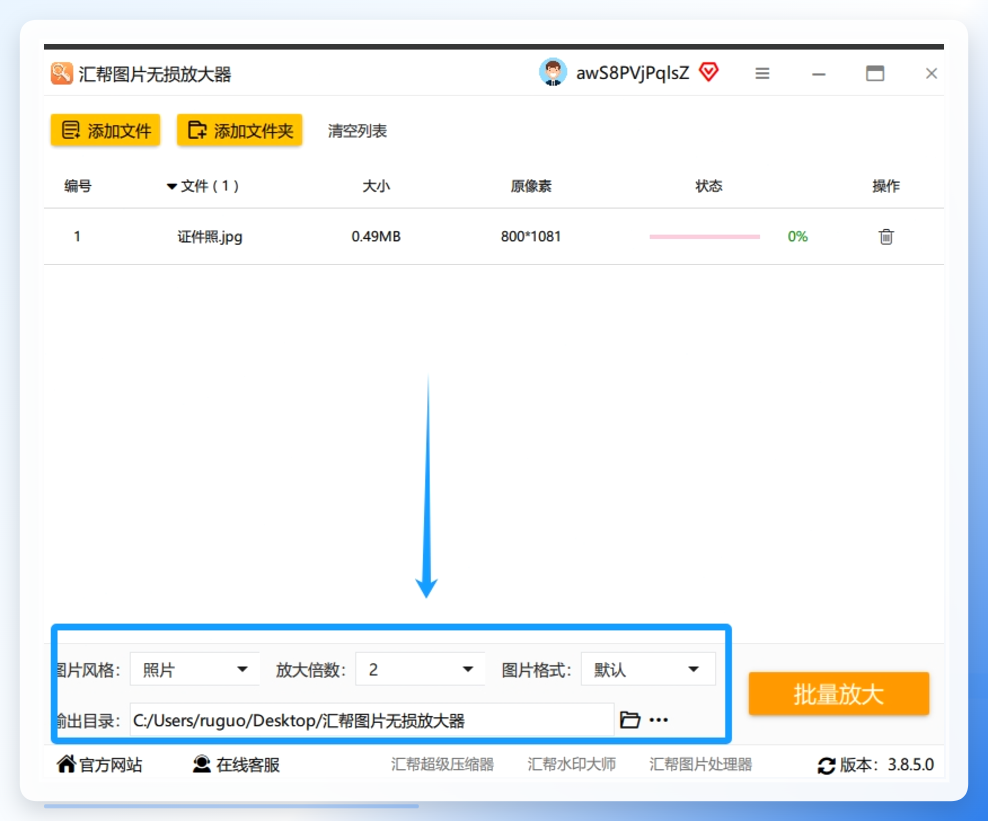This screenshot has height=821, width=988.
Task: Sort by the 文件 ( 1 ) column header
Action: 203,186
